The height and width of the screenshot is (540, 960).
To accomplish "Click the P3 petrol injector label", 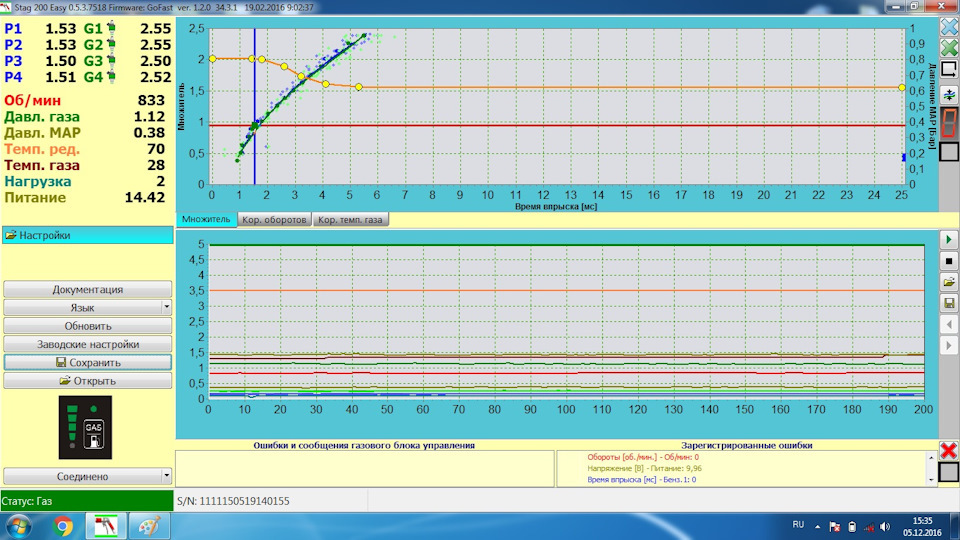I will [x=13, y=61].
